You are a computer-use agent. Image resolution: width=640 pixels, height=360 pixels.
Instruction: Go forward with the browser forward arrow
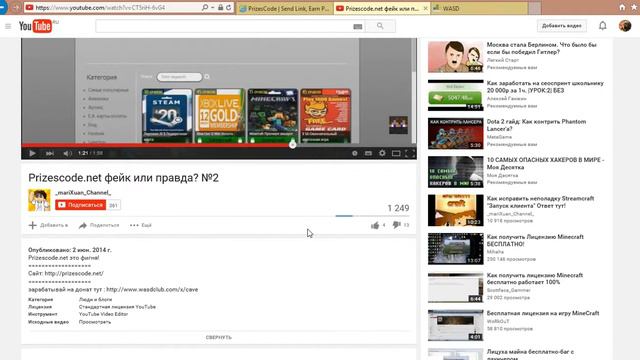click(x=16, y=7)
